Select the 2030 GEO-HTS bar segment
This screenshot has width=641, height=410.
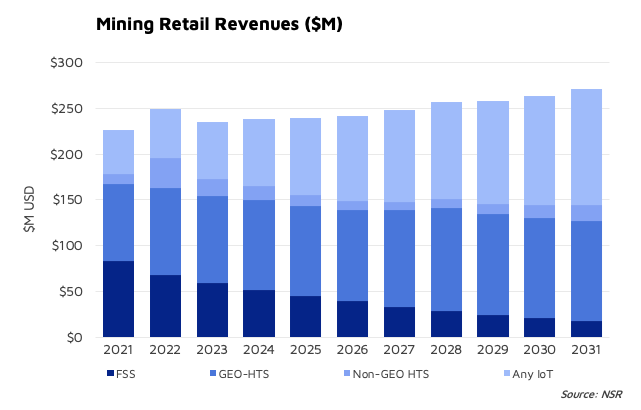[540, 268]
